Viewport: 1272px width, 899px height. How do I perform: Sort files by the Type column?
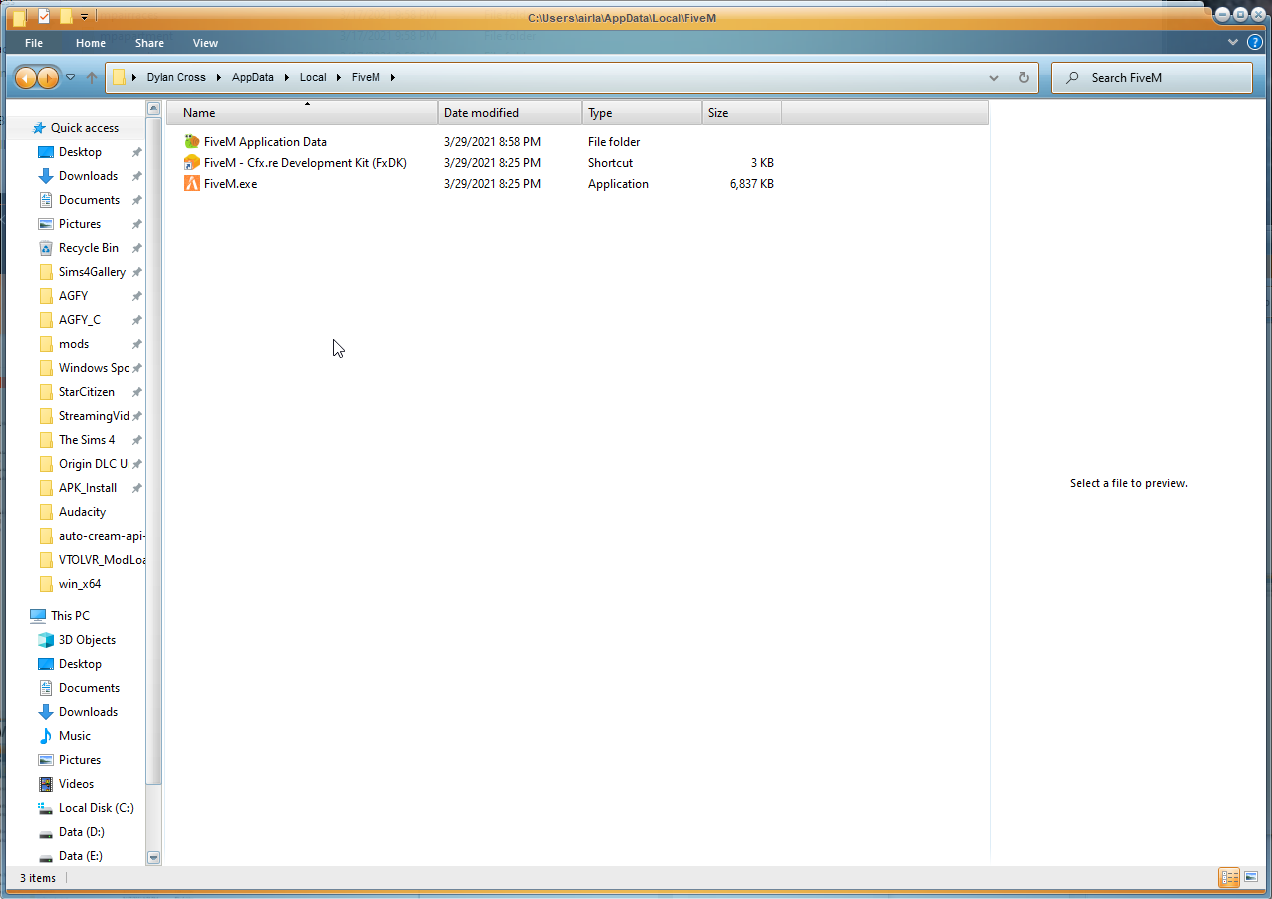click(642, 113)
